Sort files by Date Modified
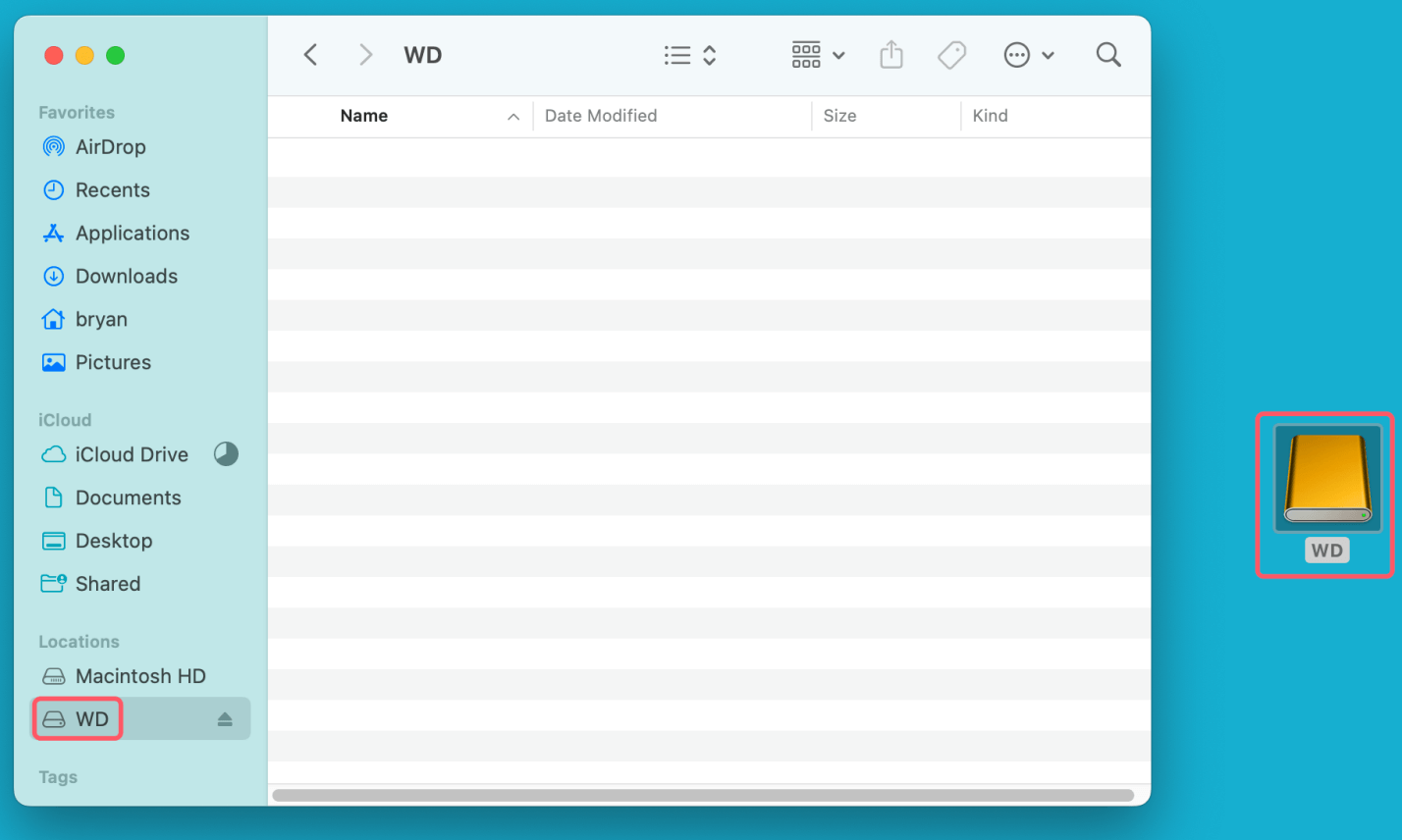This screenshot has width=1402, height=840. point(601,116)
